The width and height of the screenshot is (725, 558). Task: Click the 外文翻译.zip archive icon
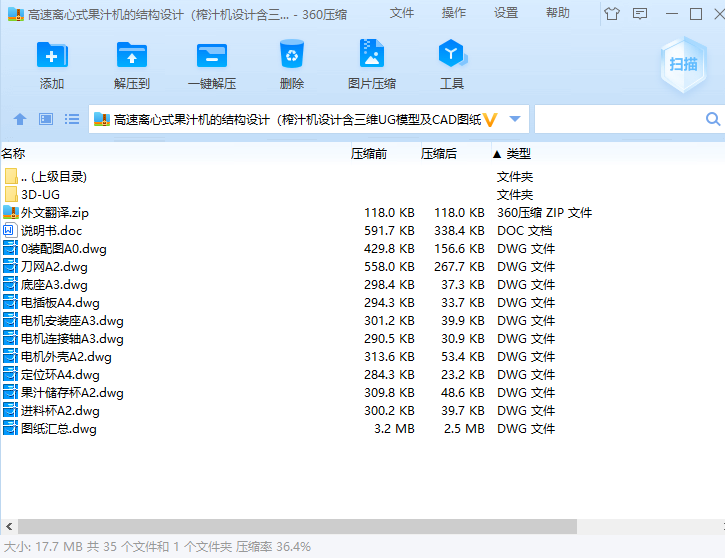click(x=11, y=212)
